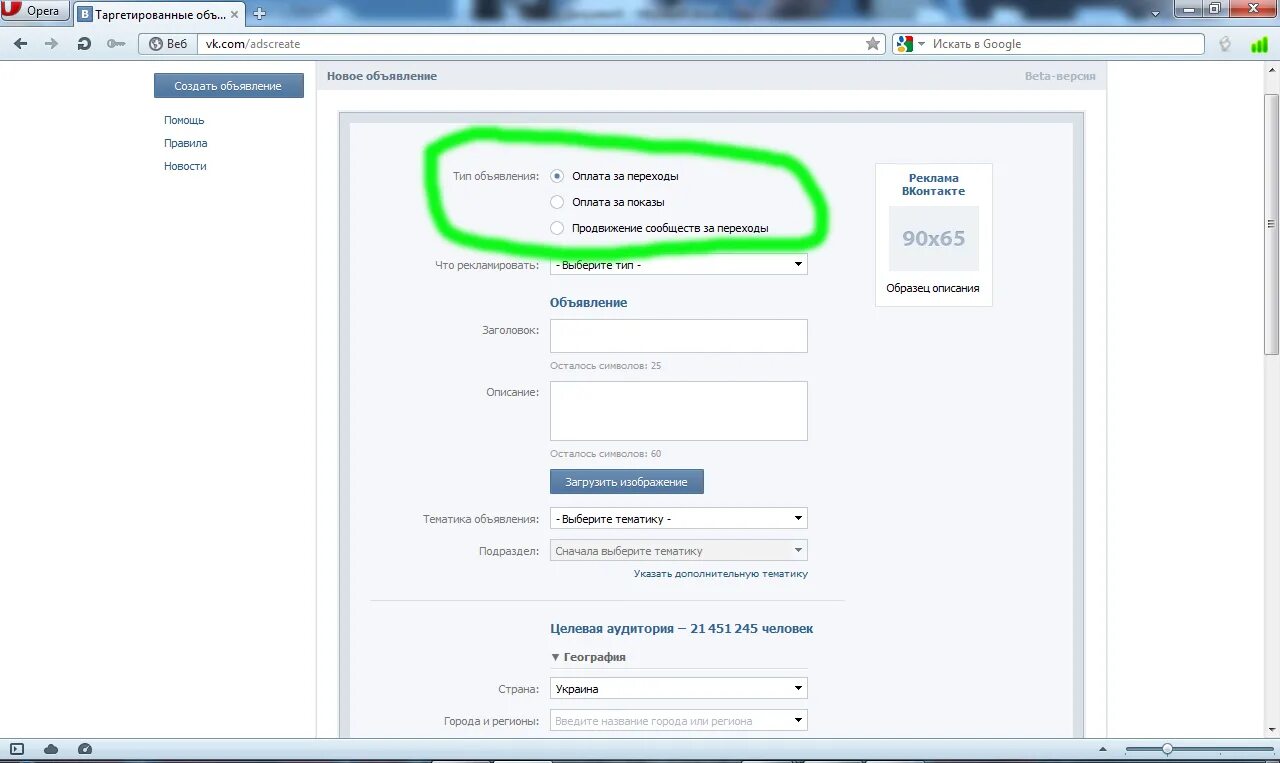The height and width of the screenshot is (763, 1280).
Task: Click the Opera Turbo mouse icon
Action: [1225, 44]
